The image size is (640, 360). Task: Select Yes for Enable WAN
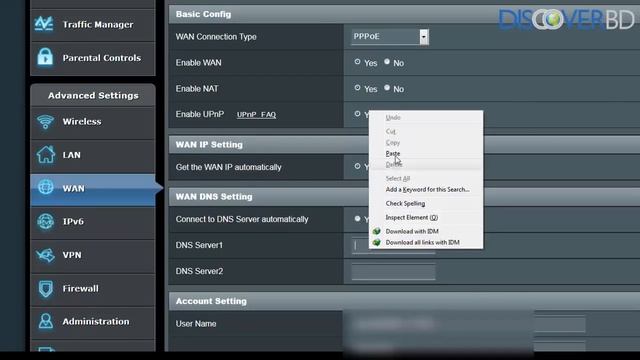coord(358,62)
